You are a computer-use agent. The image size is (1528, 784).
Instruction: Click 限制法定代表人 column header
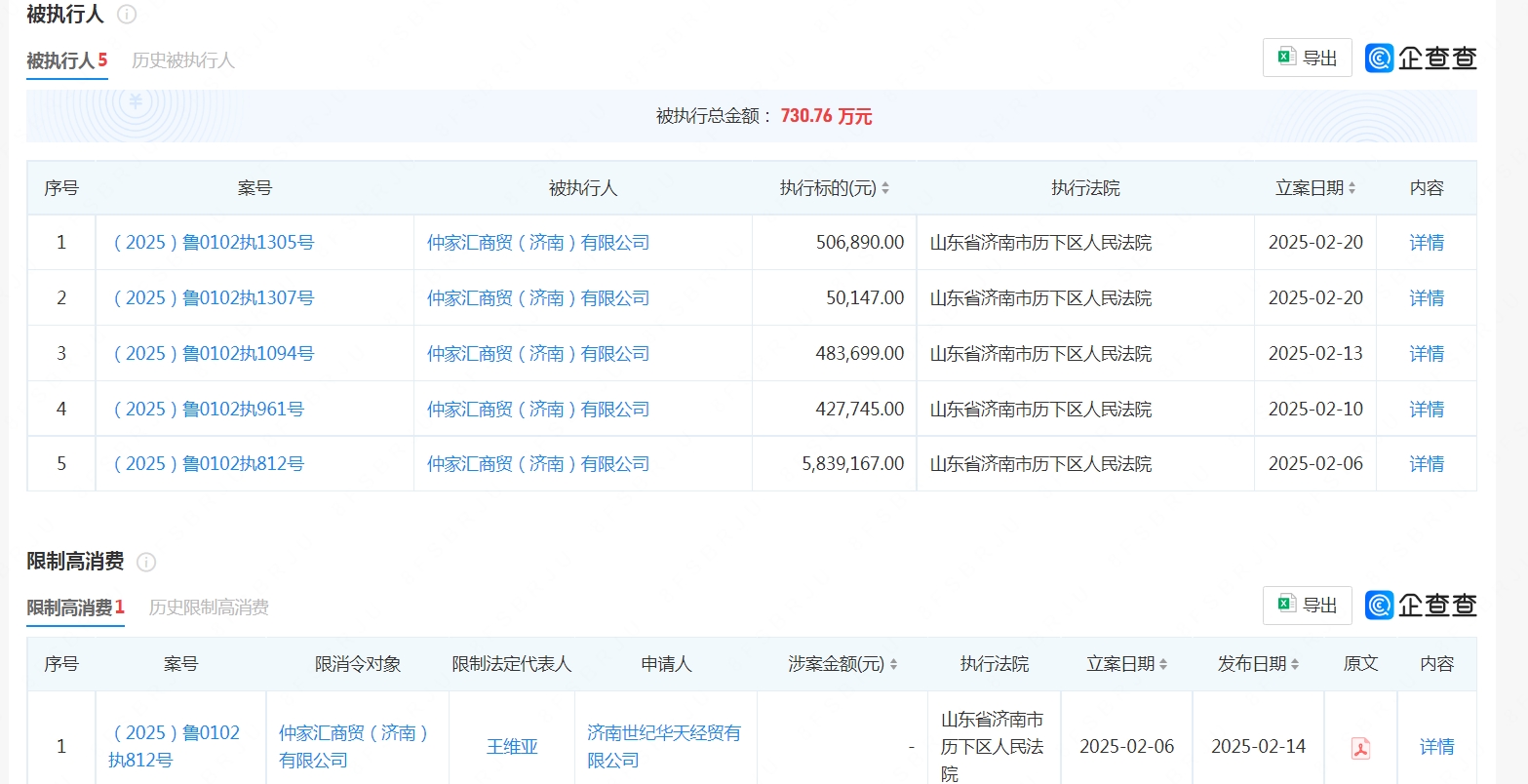click(x=512, y=664)
